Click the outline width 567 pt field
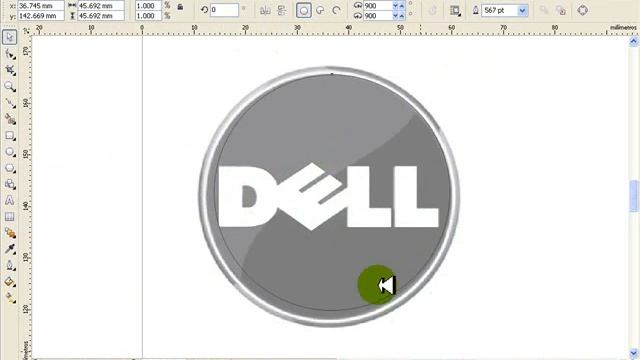This screenshot has height=360, width=640. pos(500,11)
